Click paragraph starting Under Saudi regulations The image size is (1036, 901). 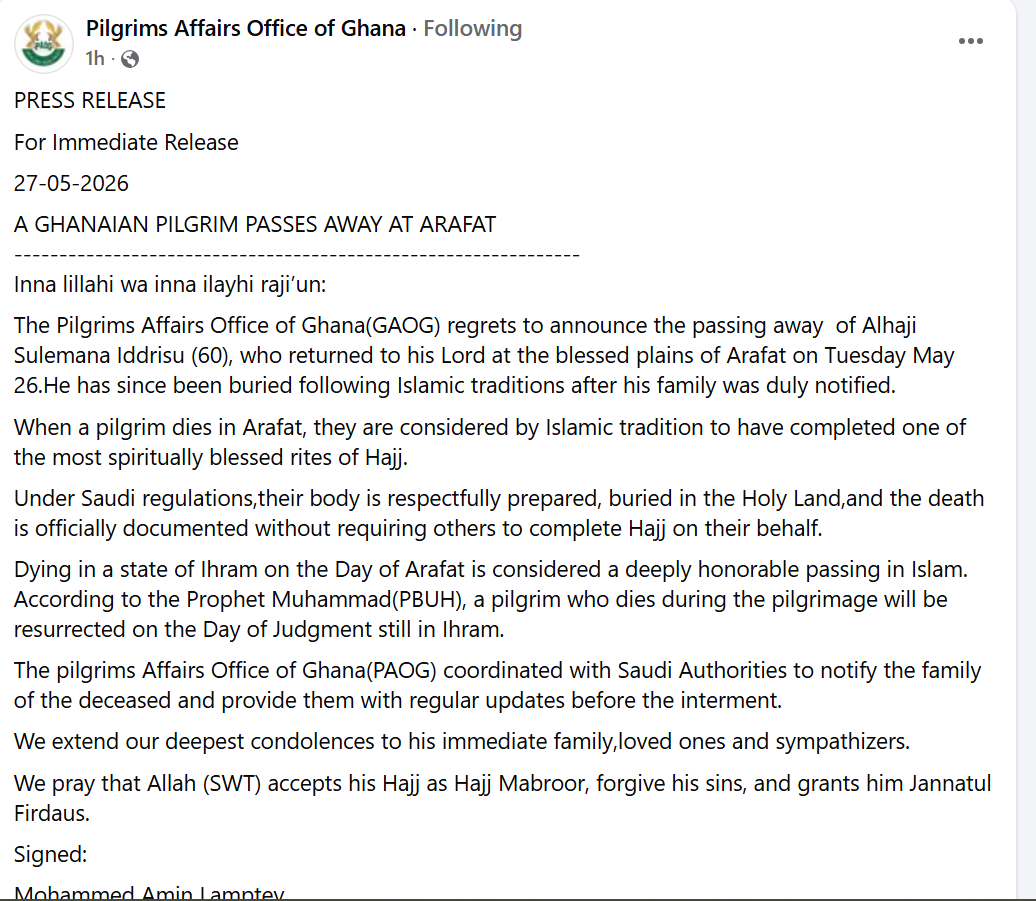[499, 513]
